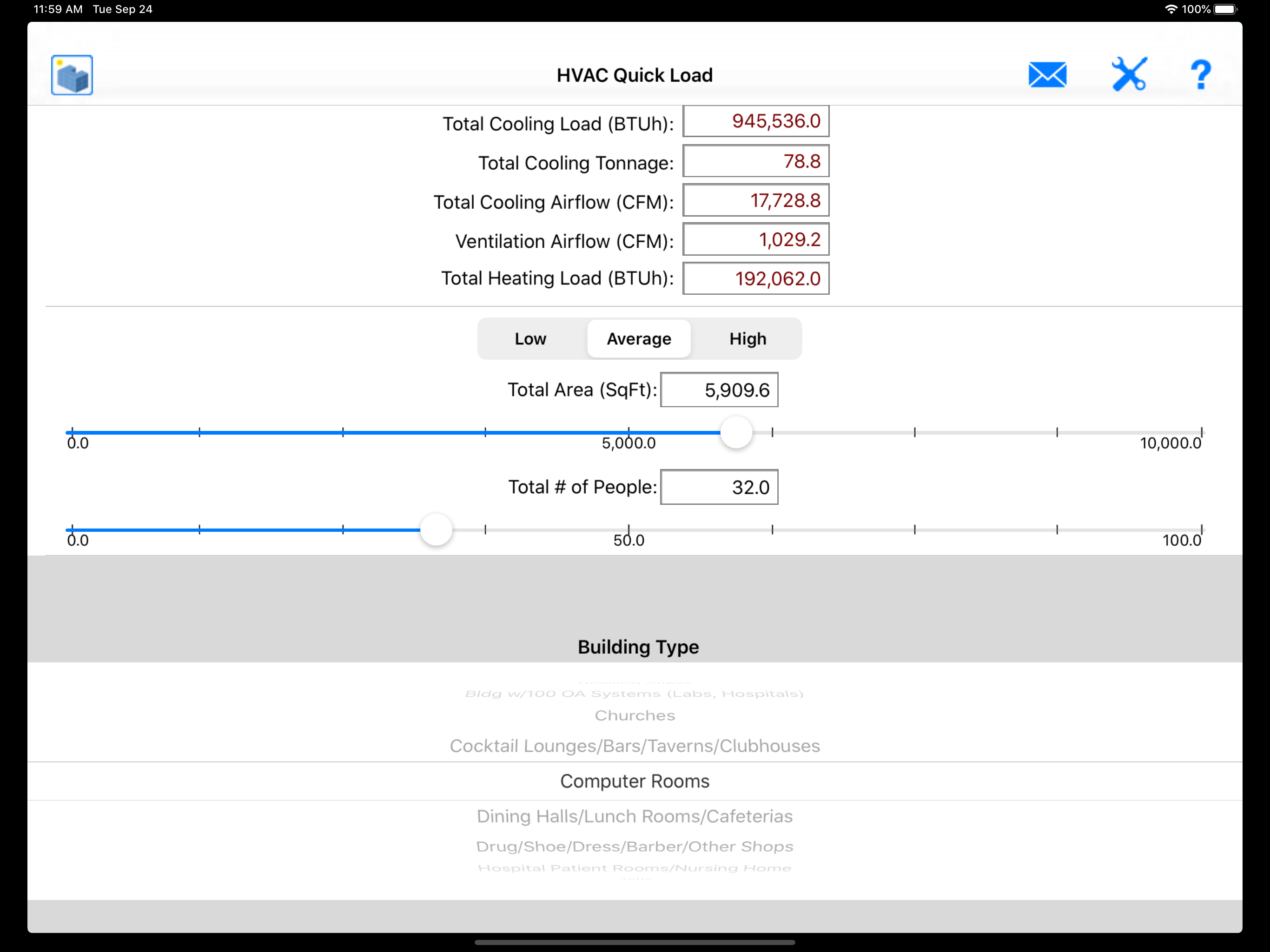Click the Wi-Fi status icon
This screenshot has width=1270, height=952.
click(1171, 9)
